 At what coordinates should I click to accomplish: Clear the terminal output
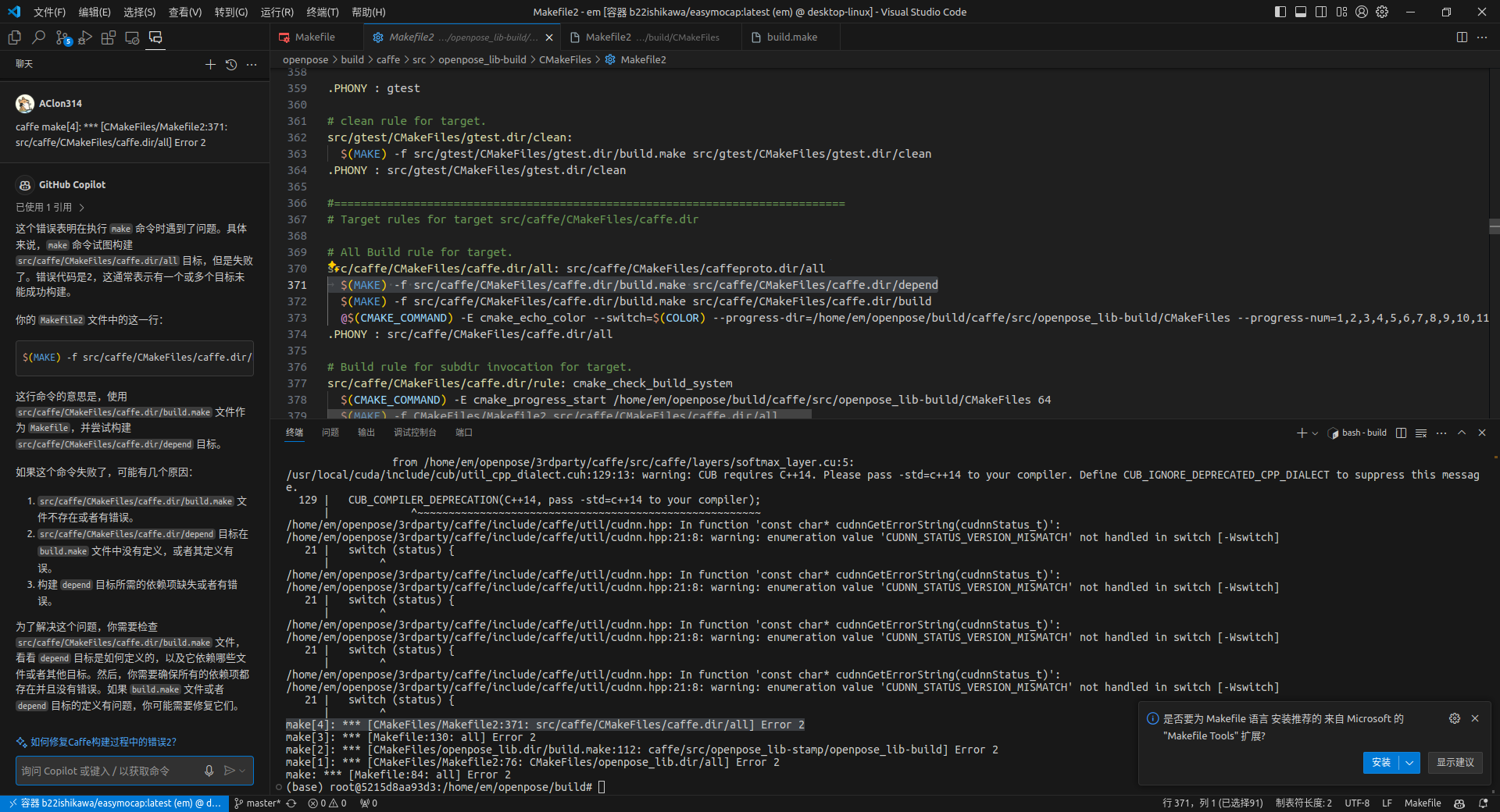pyautogui.click(x=1421, y=433)
